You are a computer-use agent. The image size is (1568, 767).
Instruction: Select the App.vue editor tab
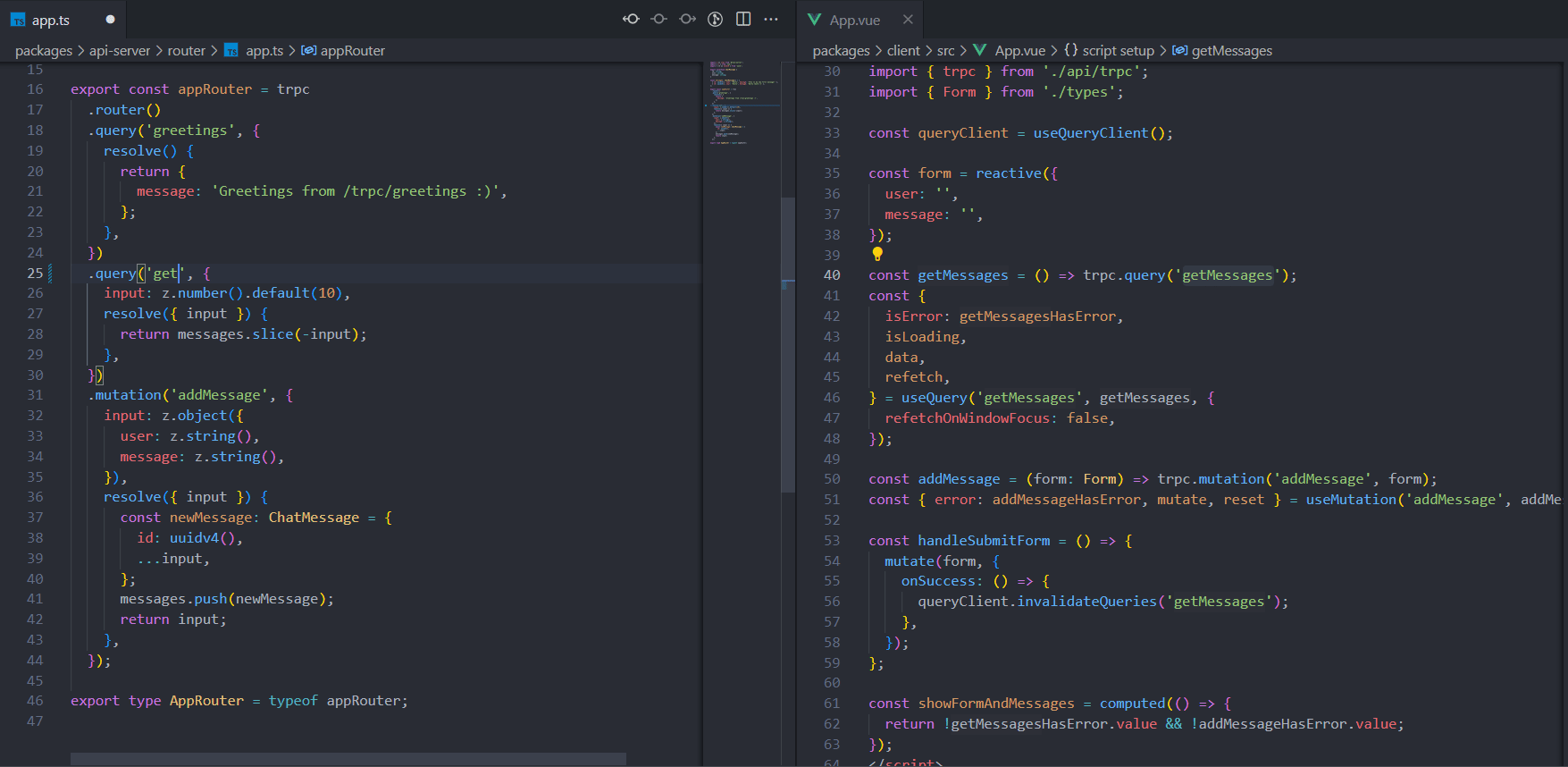pos(854,20)
